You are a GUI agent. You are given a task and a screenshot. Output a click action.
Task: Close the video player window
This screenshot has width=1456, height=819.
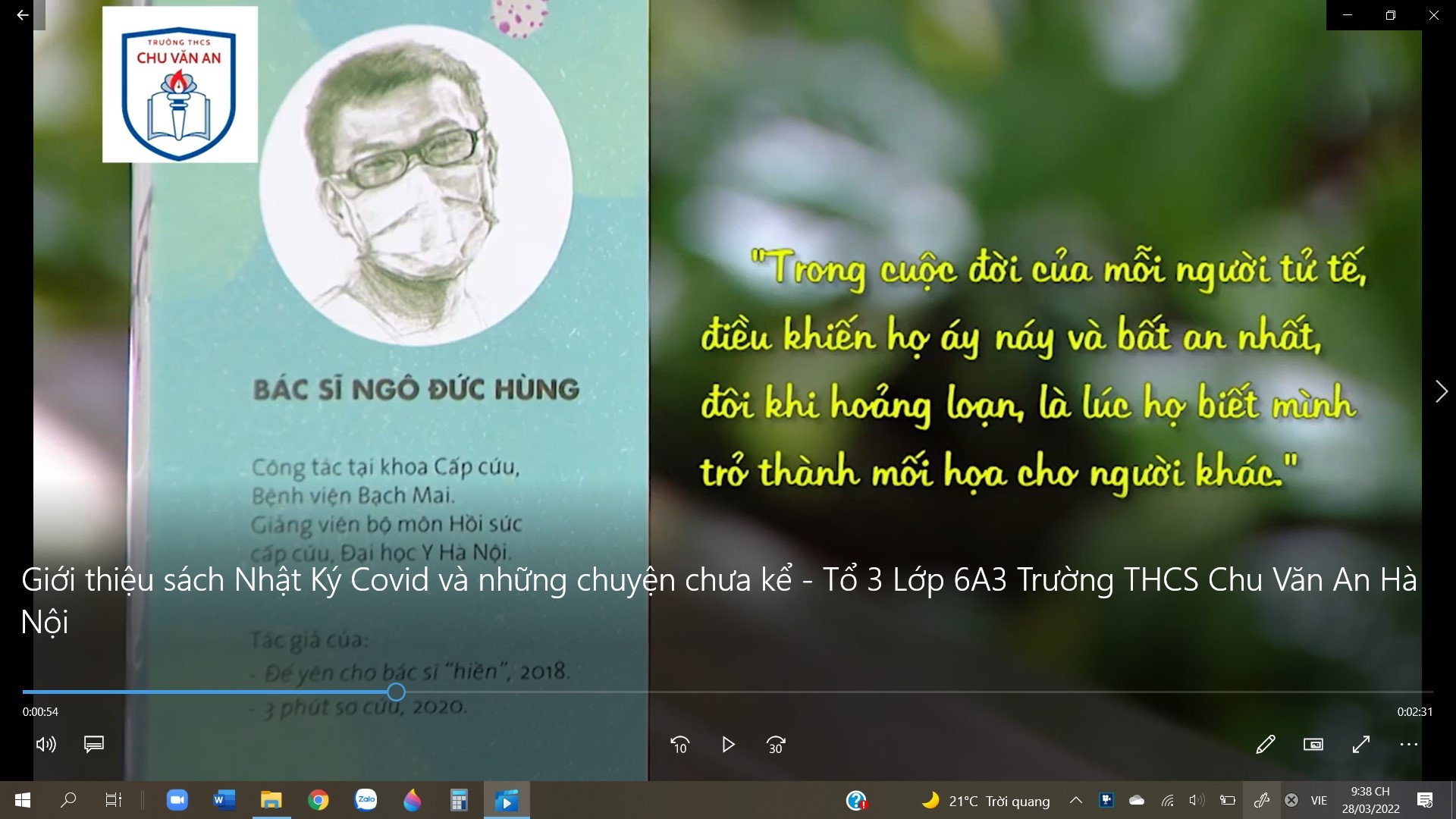pos(1434,15)
